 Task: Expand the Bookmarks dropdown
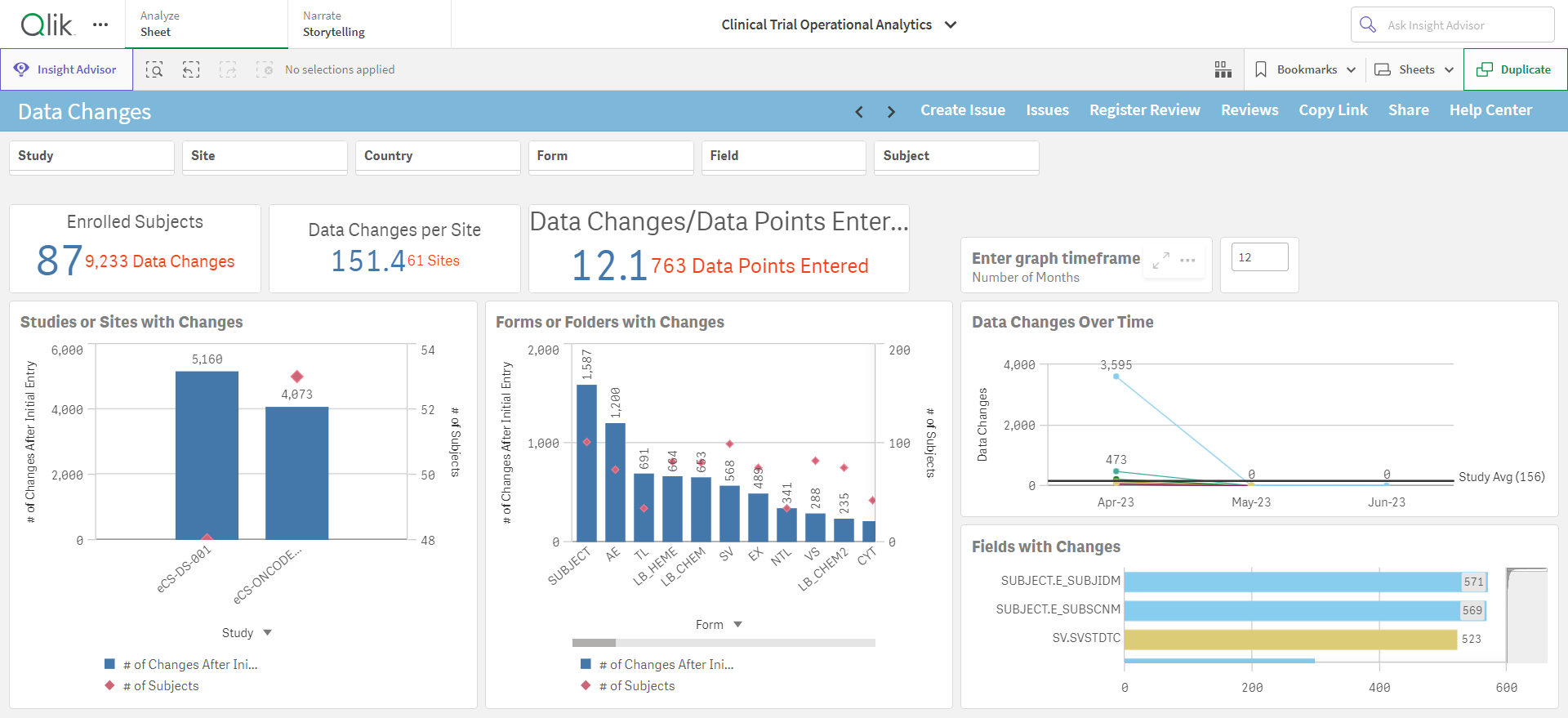coord(1305,69)
